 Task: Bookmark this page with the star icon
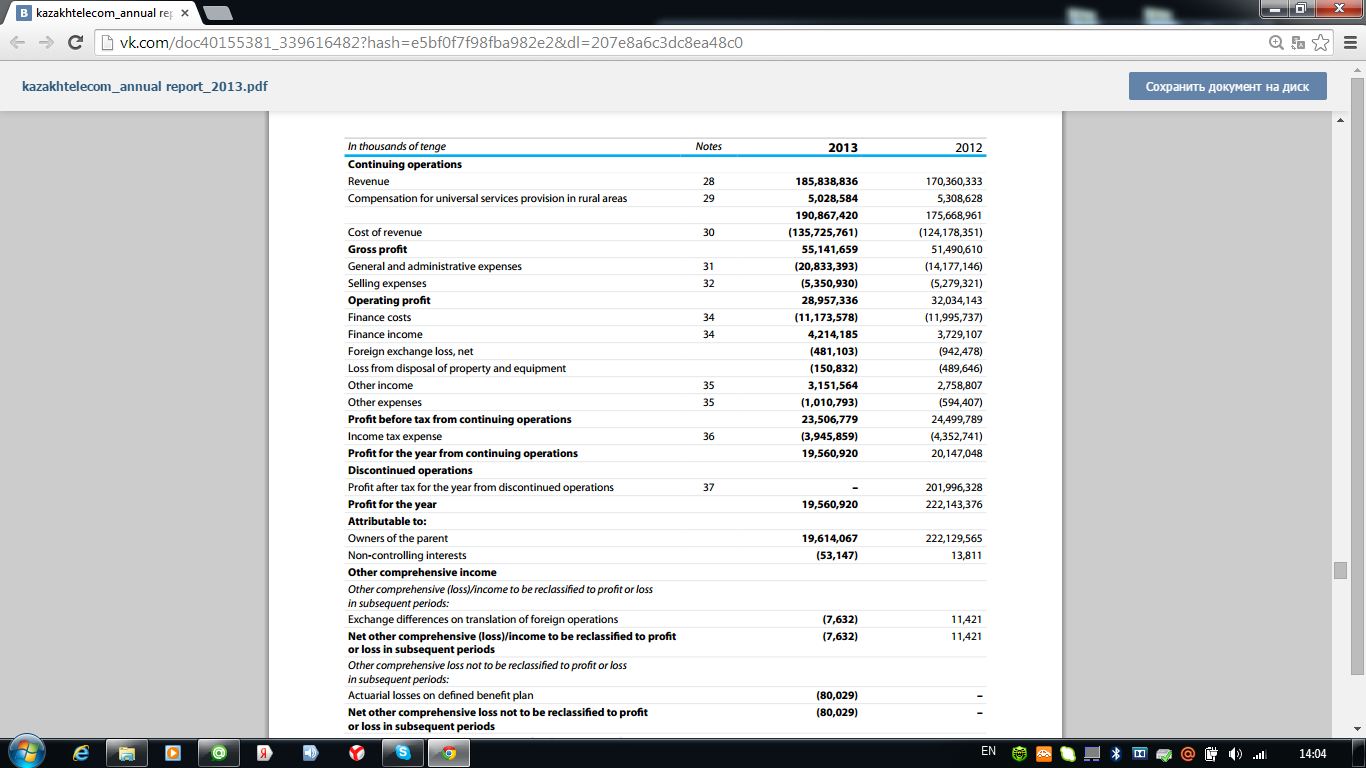click(1321, 43)
